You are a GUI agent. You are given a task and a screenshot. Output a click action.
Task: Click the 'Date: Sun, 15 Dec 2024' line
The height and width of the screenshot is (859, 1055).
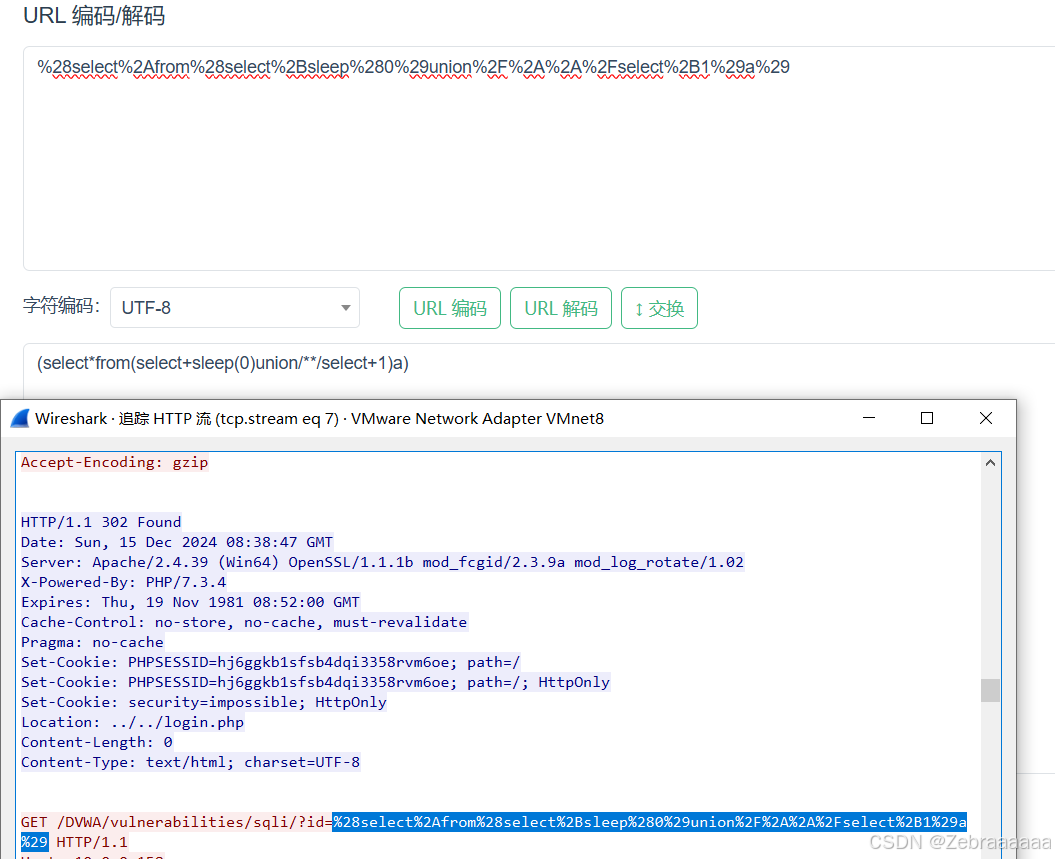[177, 542]
